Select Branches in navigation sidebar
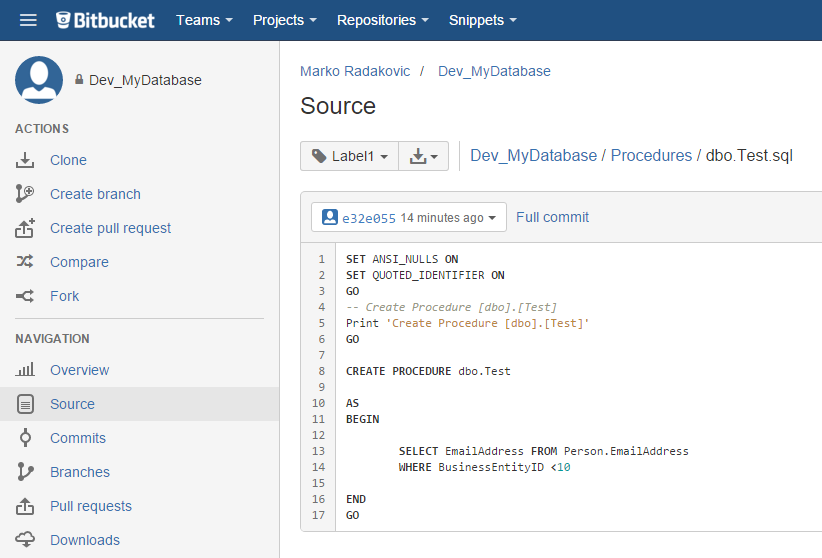822x558 pixels. [x=80, y=472]
